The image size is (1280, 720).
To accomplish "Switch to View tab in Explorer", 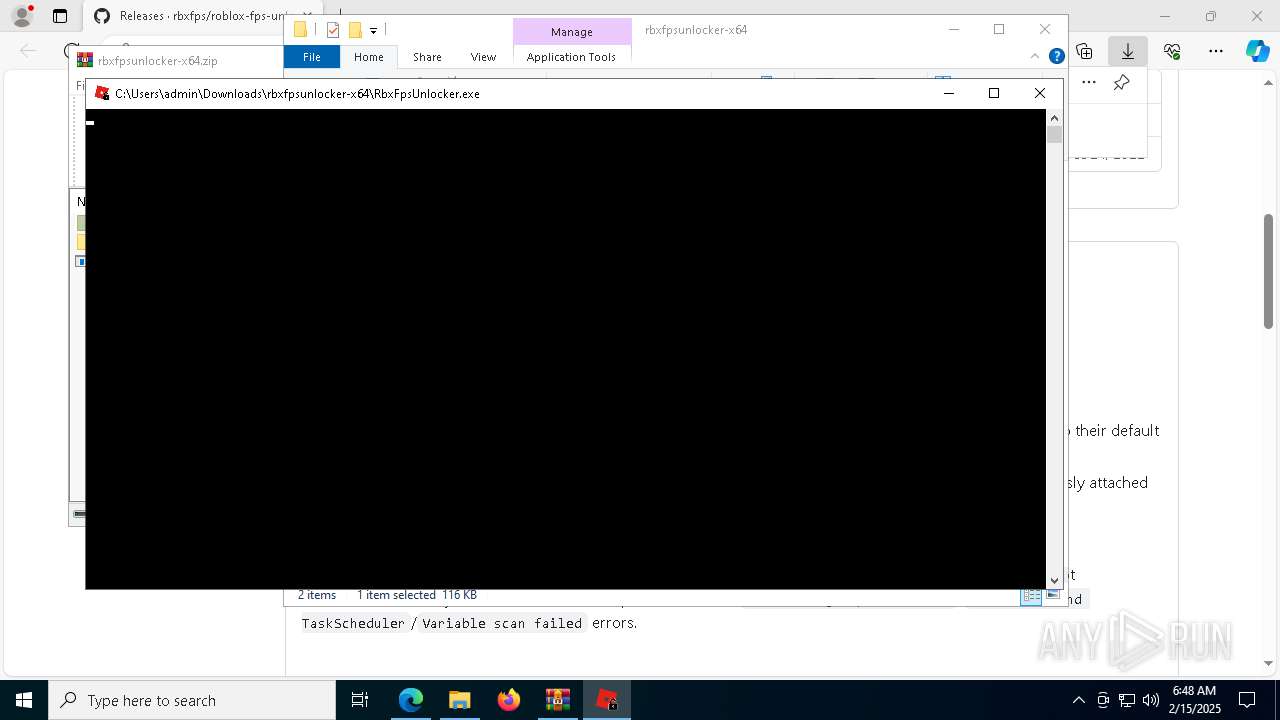I will (483, 57).
